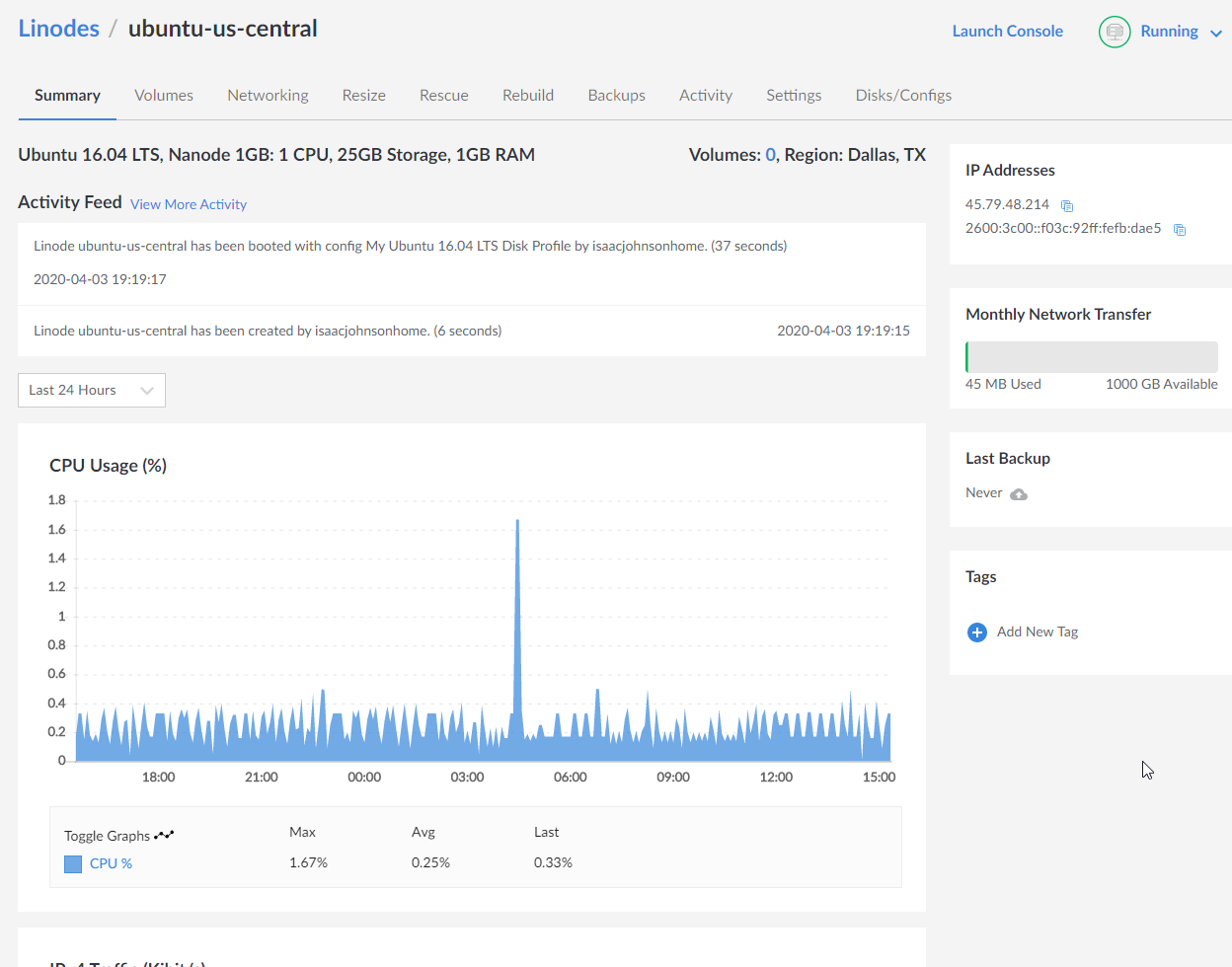Image resolution: width=1232 pixels, height=967 pixels.
Task: Go to the Rebuild tab
Action: point(528,96)
